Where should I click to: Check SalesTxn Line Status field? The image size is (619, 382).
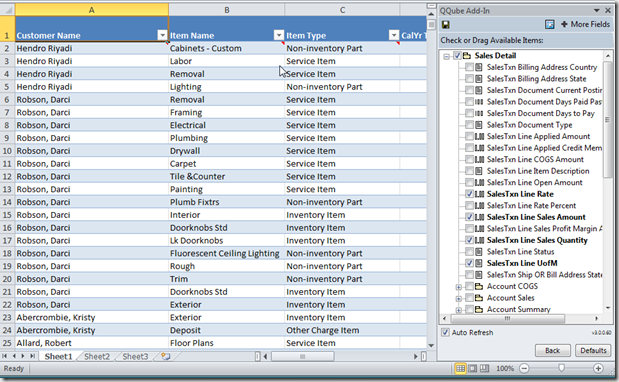(x=469, y=252)
